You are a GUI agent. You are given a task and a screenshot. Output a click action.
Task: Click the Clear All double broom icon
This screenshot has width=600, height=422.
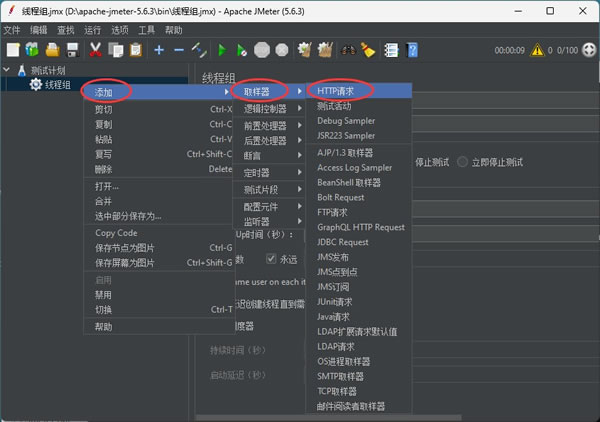325,50
